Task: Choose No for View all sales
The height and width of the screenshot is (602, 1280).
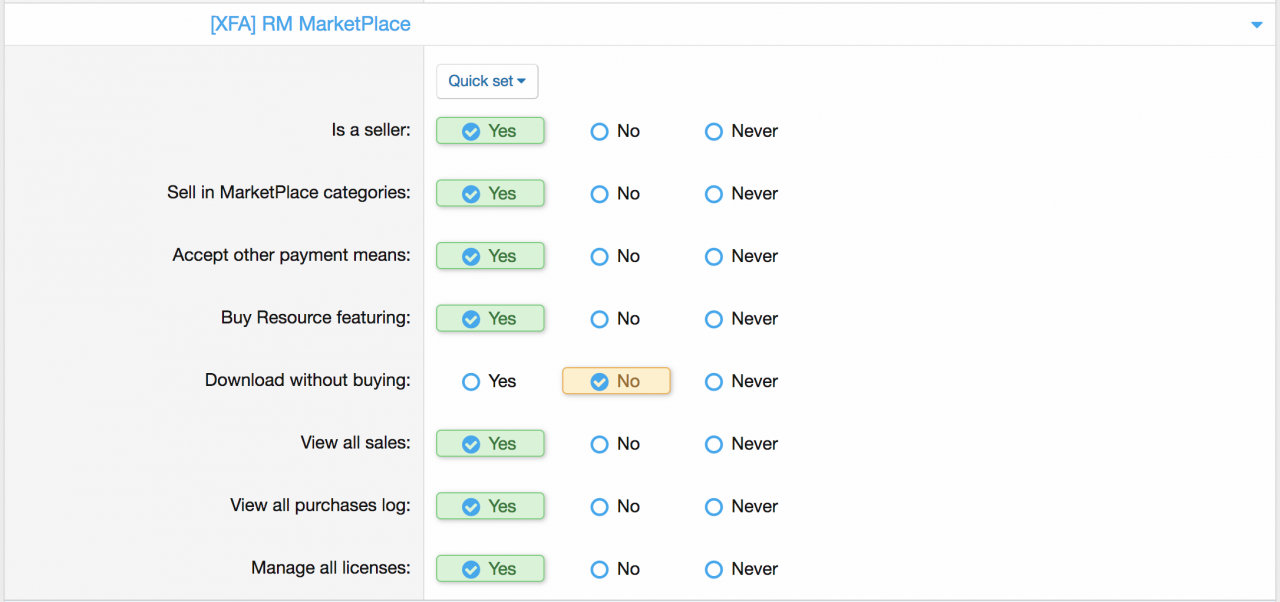Action: coord(600,444)
